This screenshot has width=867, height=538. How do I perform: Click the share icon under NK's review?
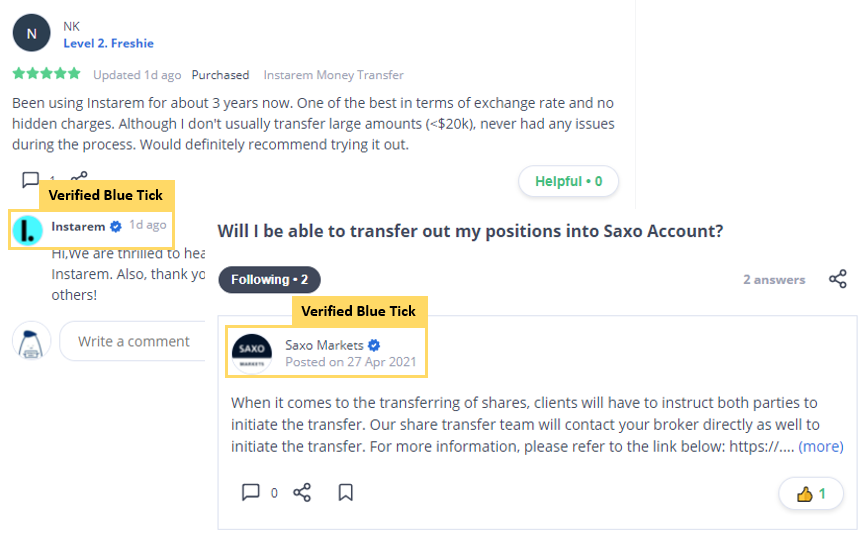80,178
